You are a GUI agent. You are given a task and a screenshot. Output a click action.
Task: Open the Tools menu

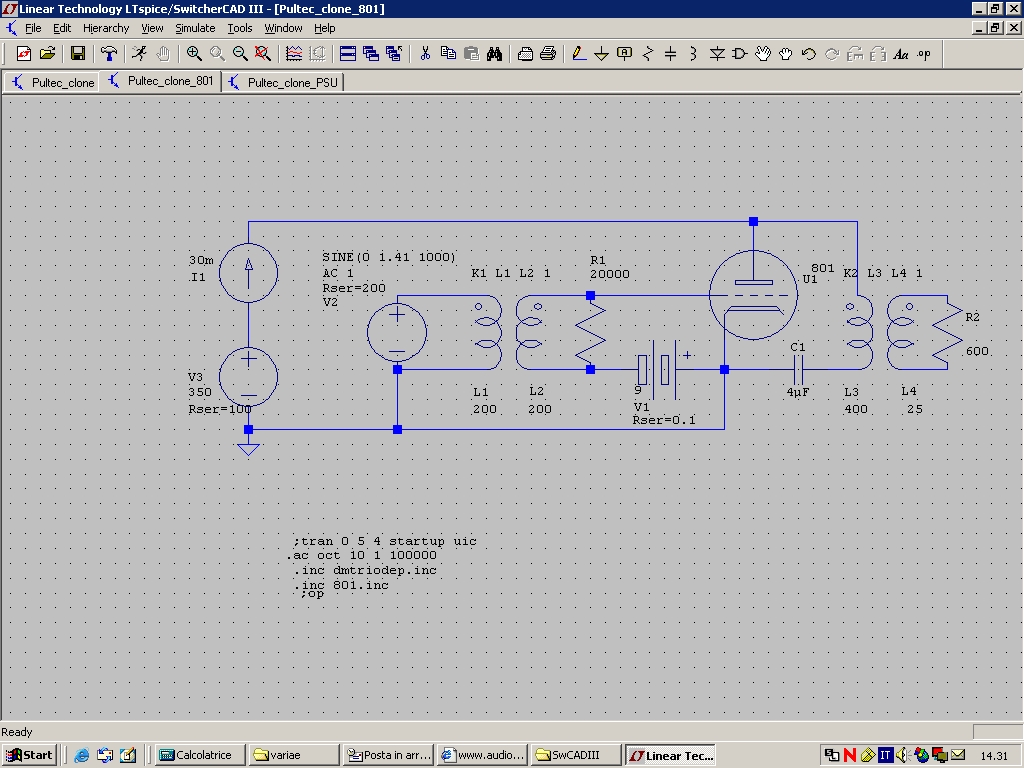(x=240, y=28)
